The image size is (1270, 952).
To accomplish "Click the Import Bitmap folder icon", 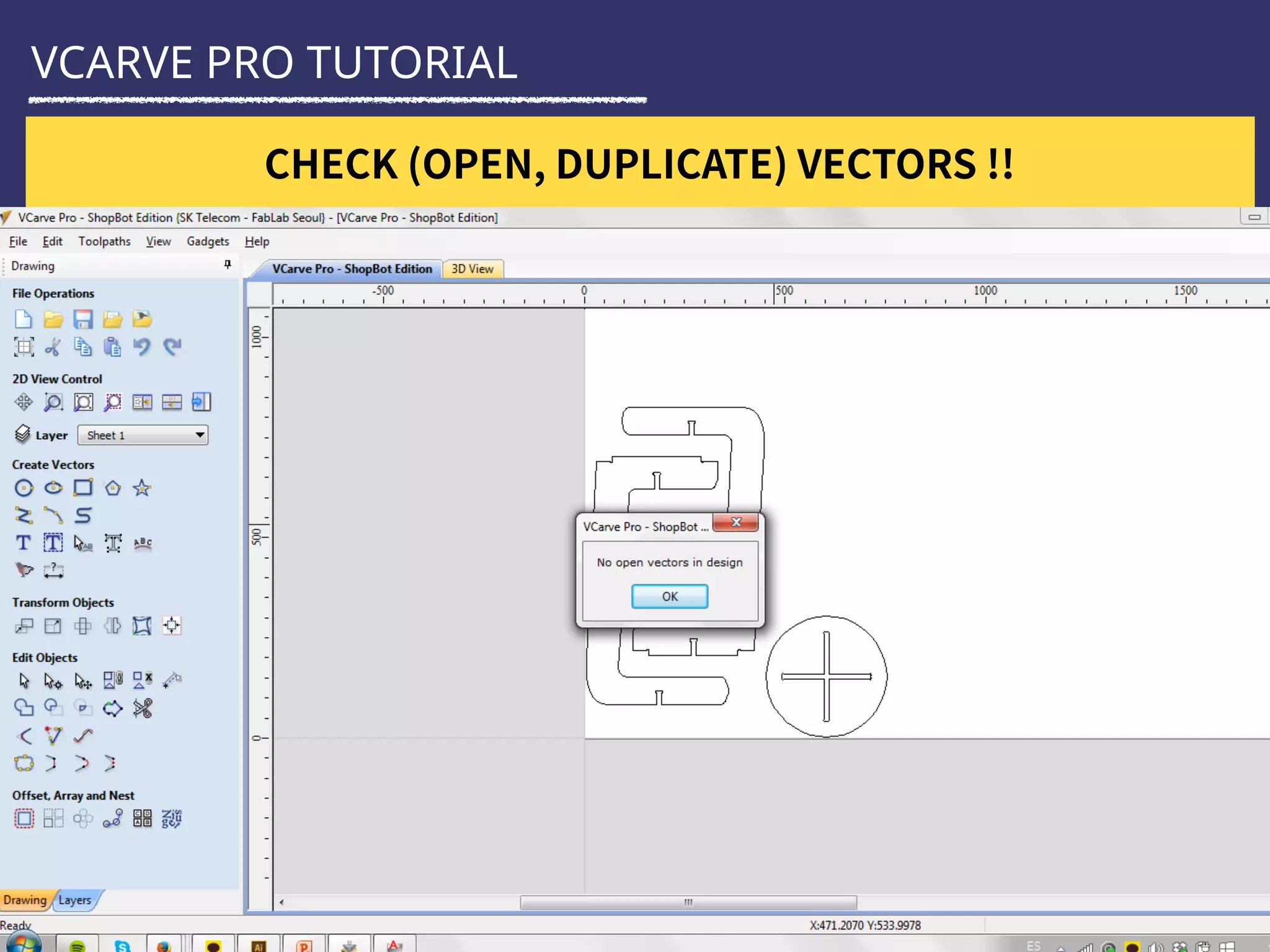I will pyautogui.click(x=142, y=319).
